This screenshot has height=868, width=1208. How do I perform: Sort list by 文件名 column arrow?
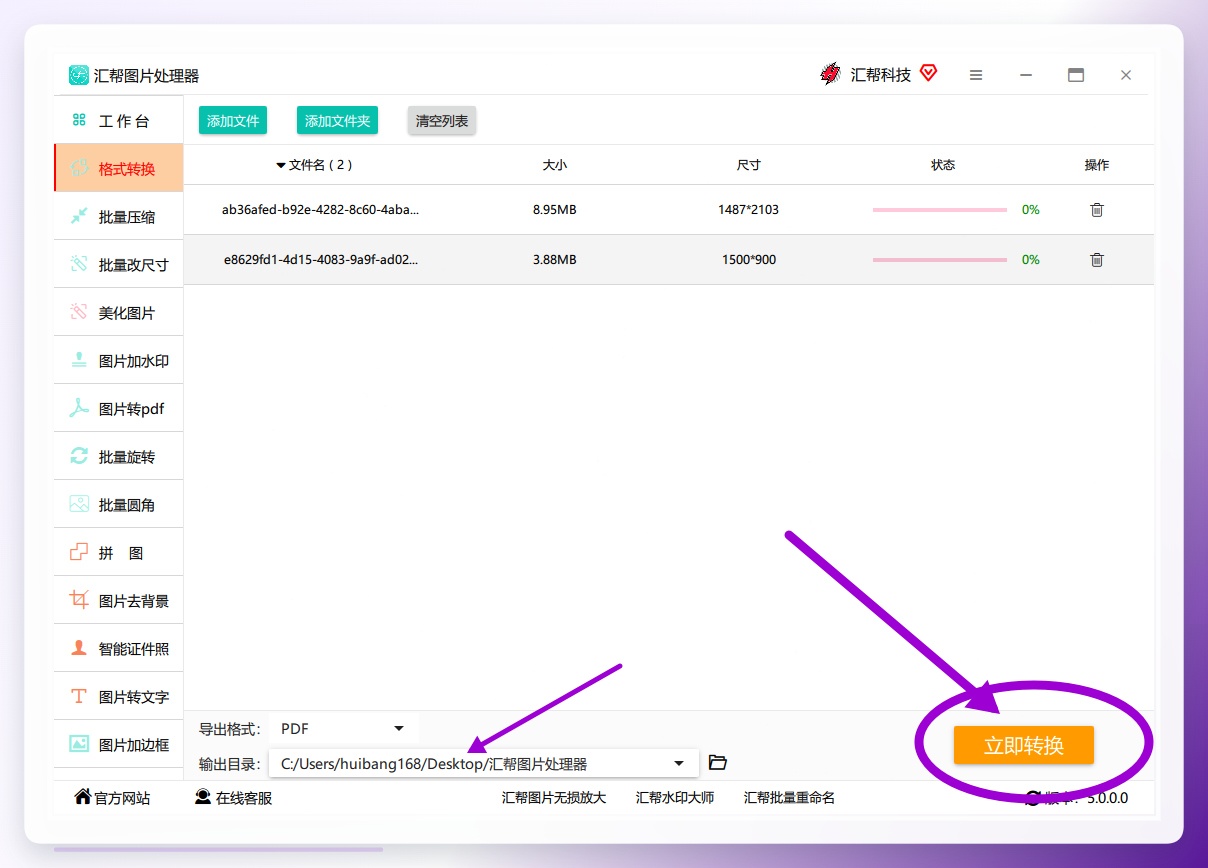click(x=281, y=165)
